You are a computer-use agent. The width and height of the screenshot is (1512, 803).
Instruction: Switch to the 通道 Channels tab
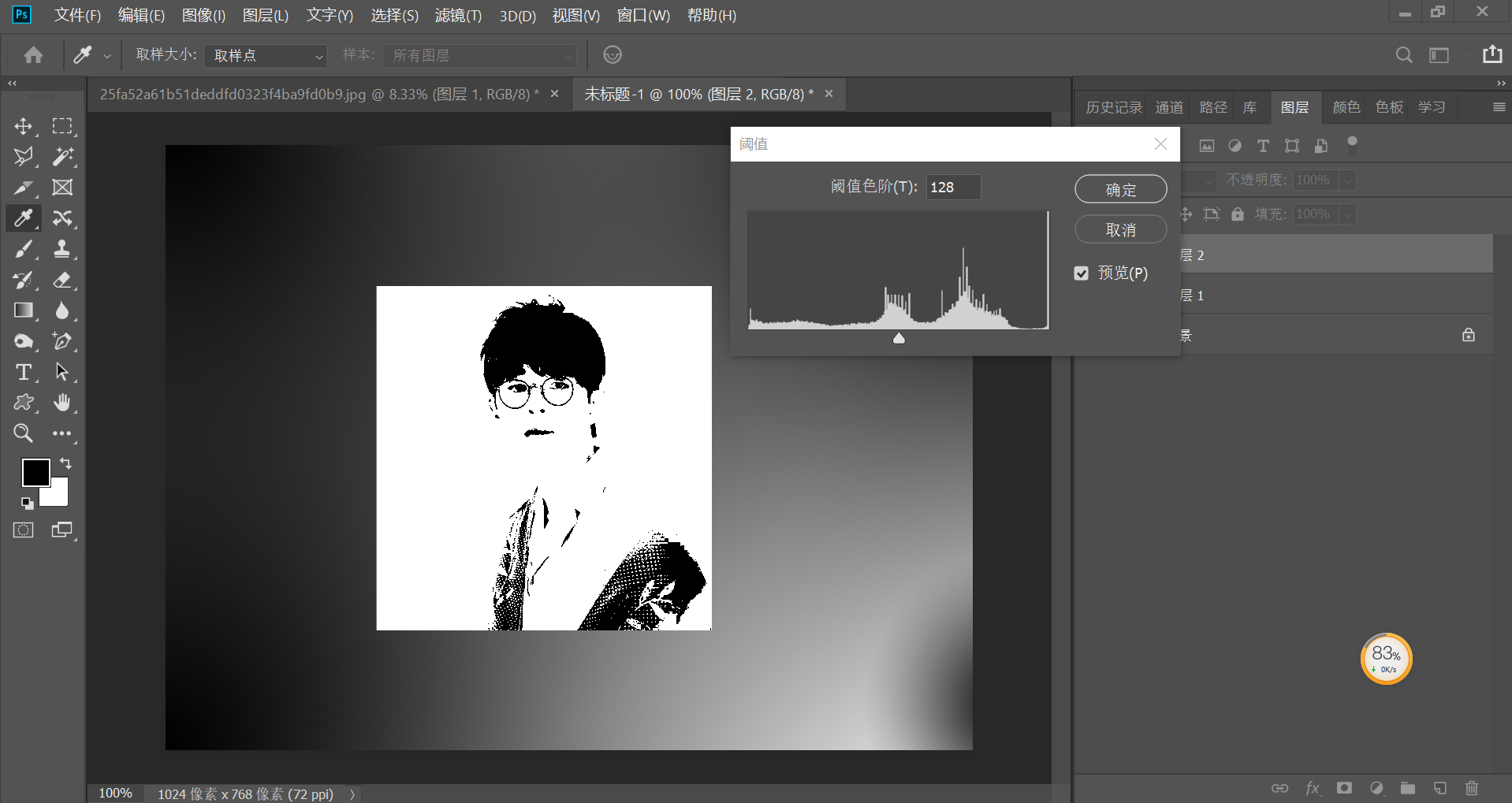coord(1169,106)
